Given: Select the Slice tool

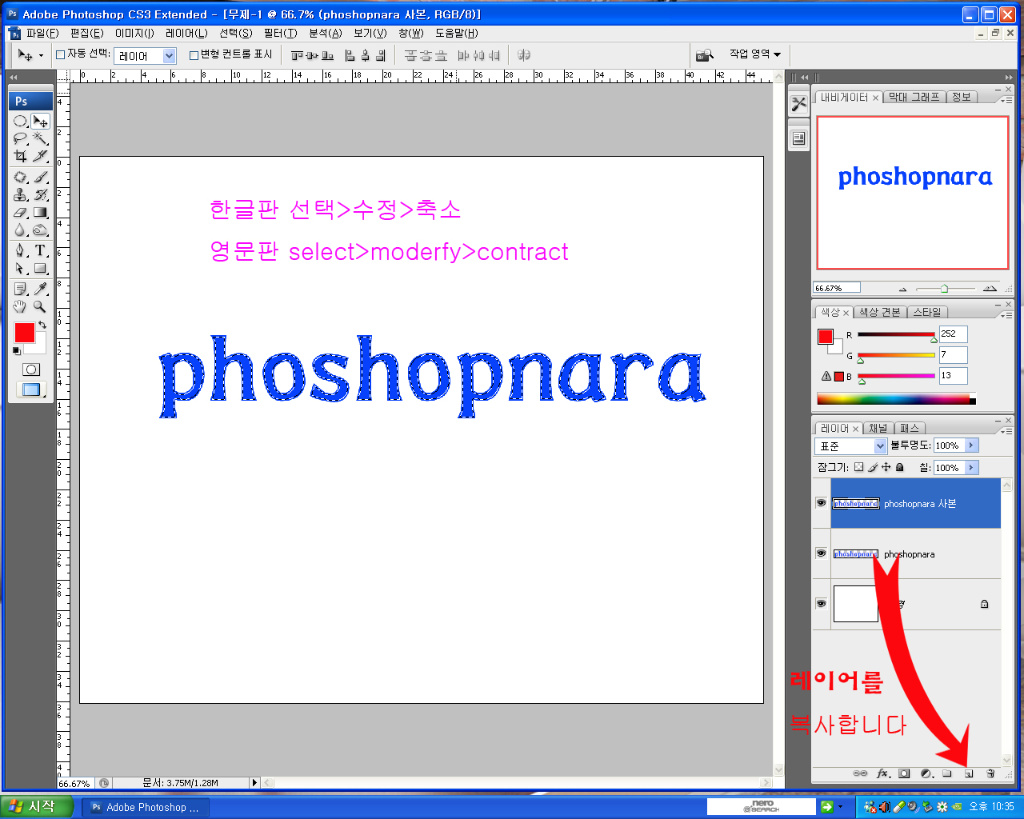Looking at the screenshot, I should [40, 156].
